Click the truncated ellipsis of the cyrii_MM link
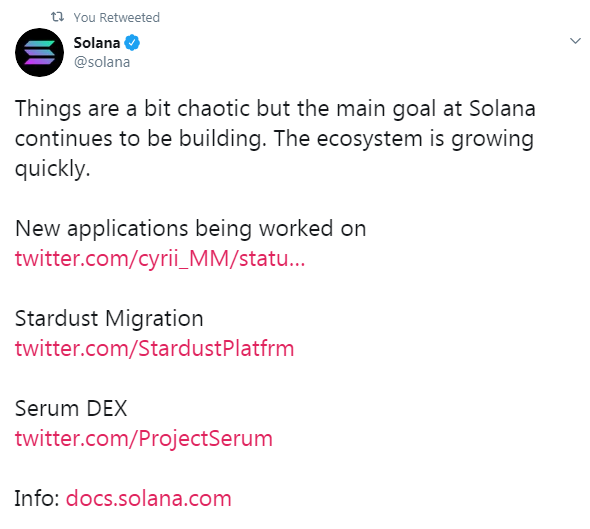This screenshot has height=529, width=590. pos(297,263)
